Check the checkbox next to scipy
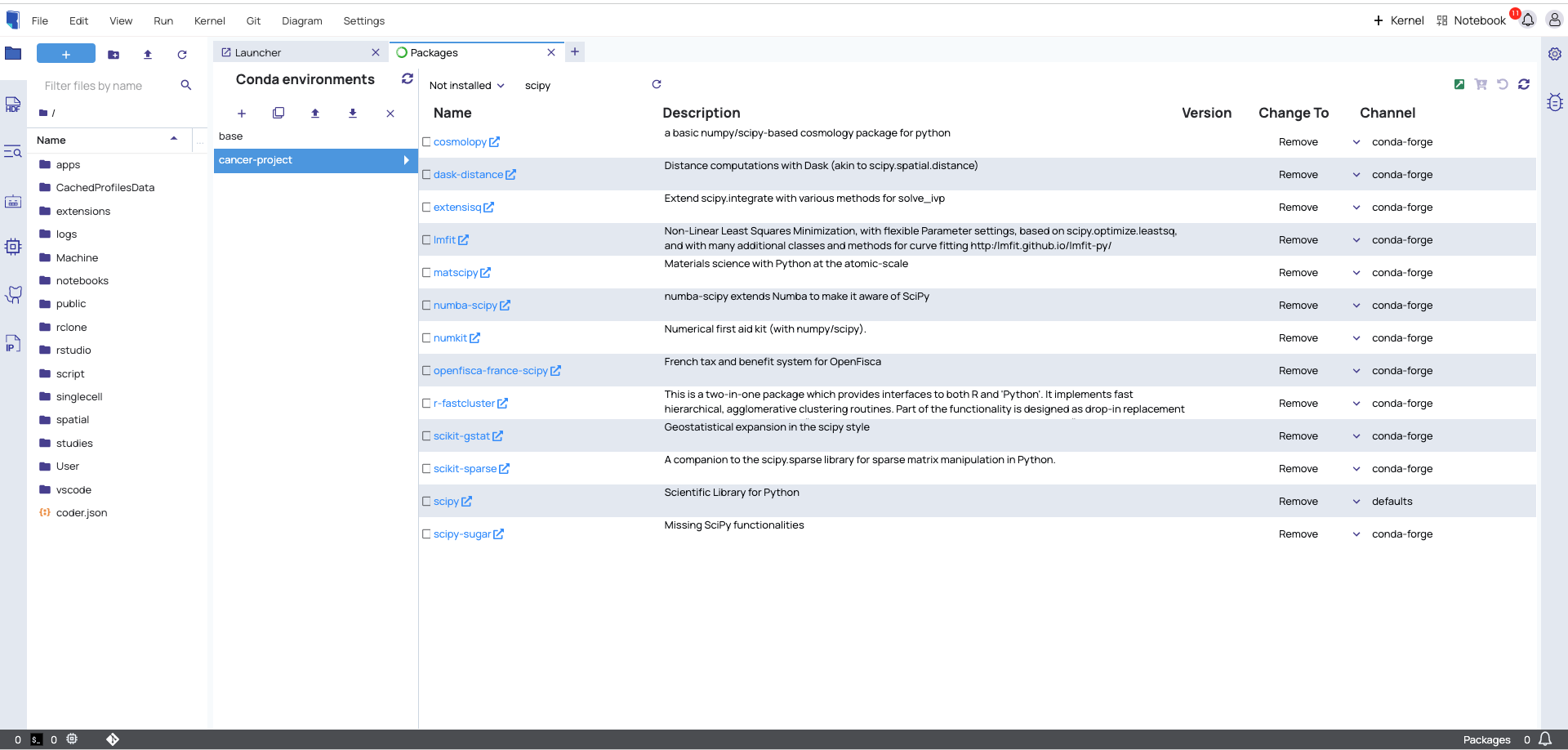The height and width of the screenshot is (750, 1568). tap(426, 501)
